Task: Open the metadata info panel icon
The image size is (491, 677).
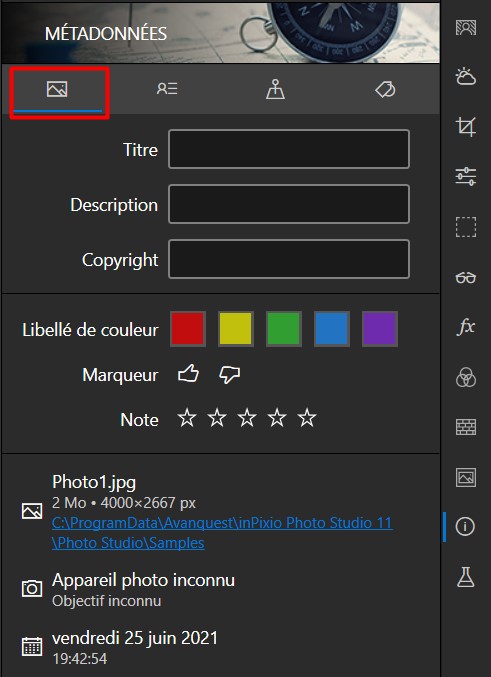Action: point(466,527)
